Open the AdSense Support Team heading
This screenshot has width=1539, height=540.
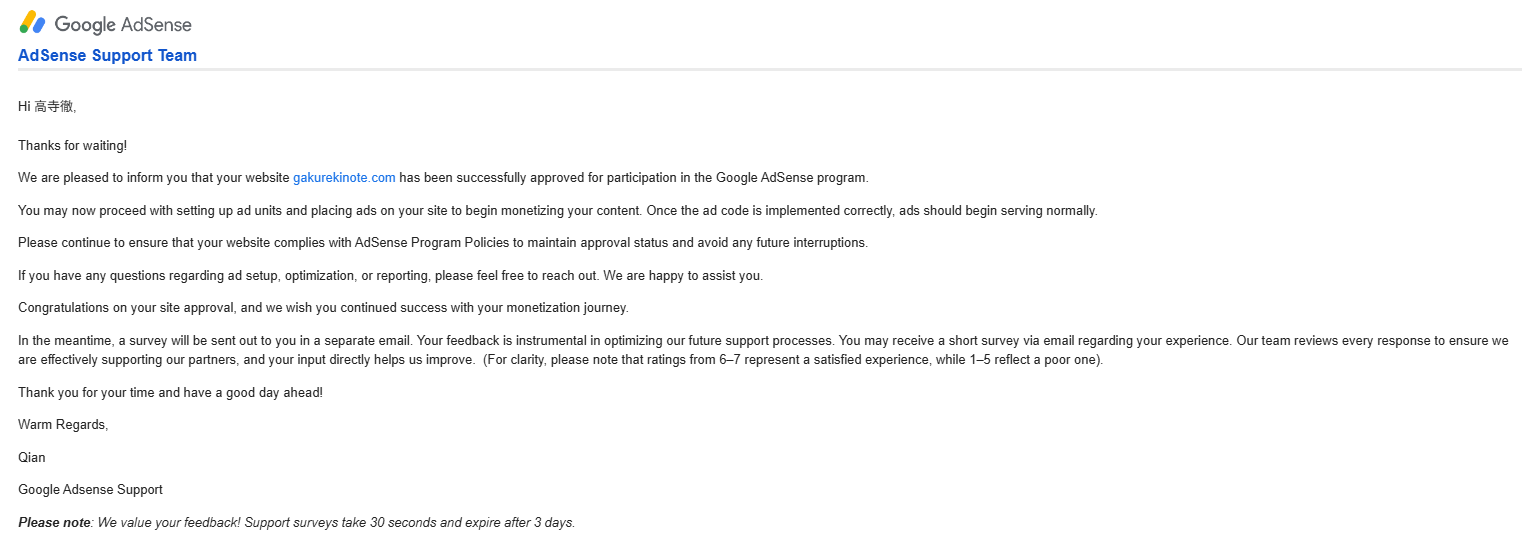pyautogui.click(x=107, y=56)
